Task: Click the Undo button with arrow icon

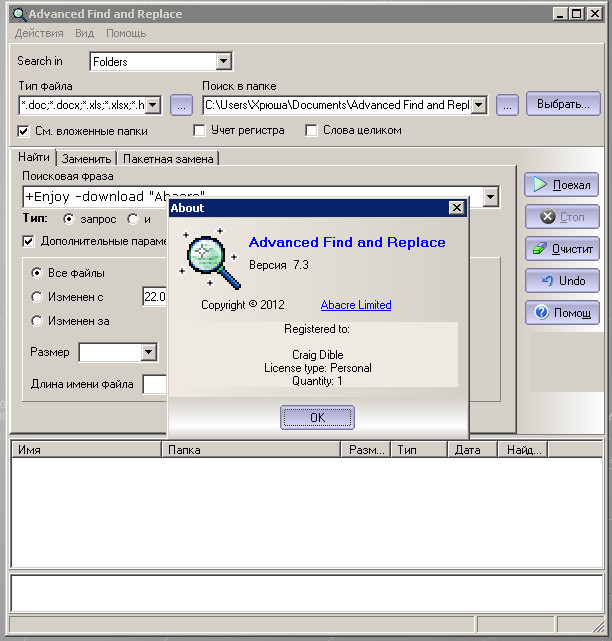Action: click(562, 281)
